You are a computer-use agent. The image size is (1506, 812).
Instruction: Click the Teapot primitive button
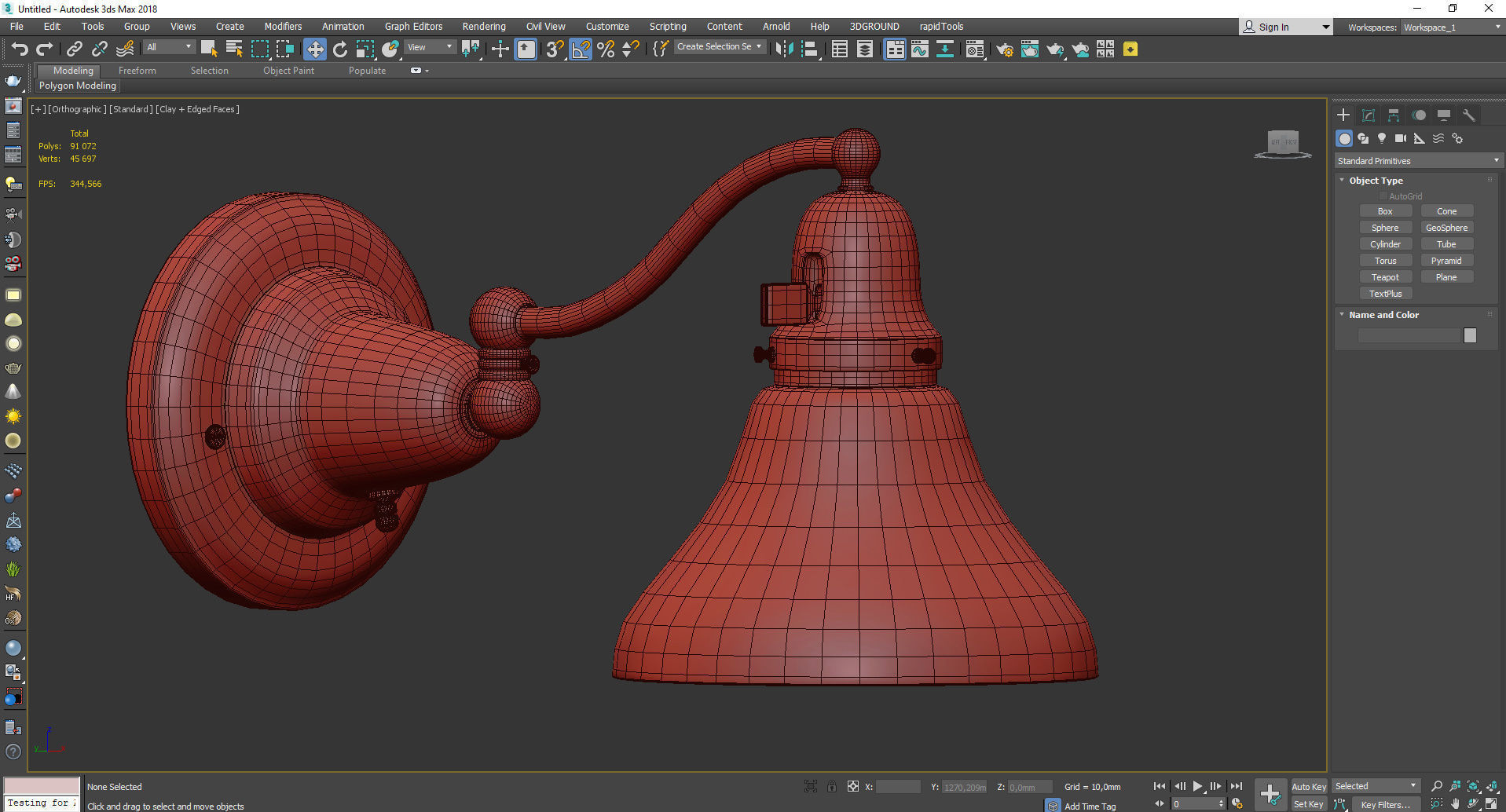1385,277
